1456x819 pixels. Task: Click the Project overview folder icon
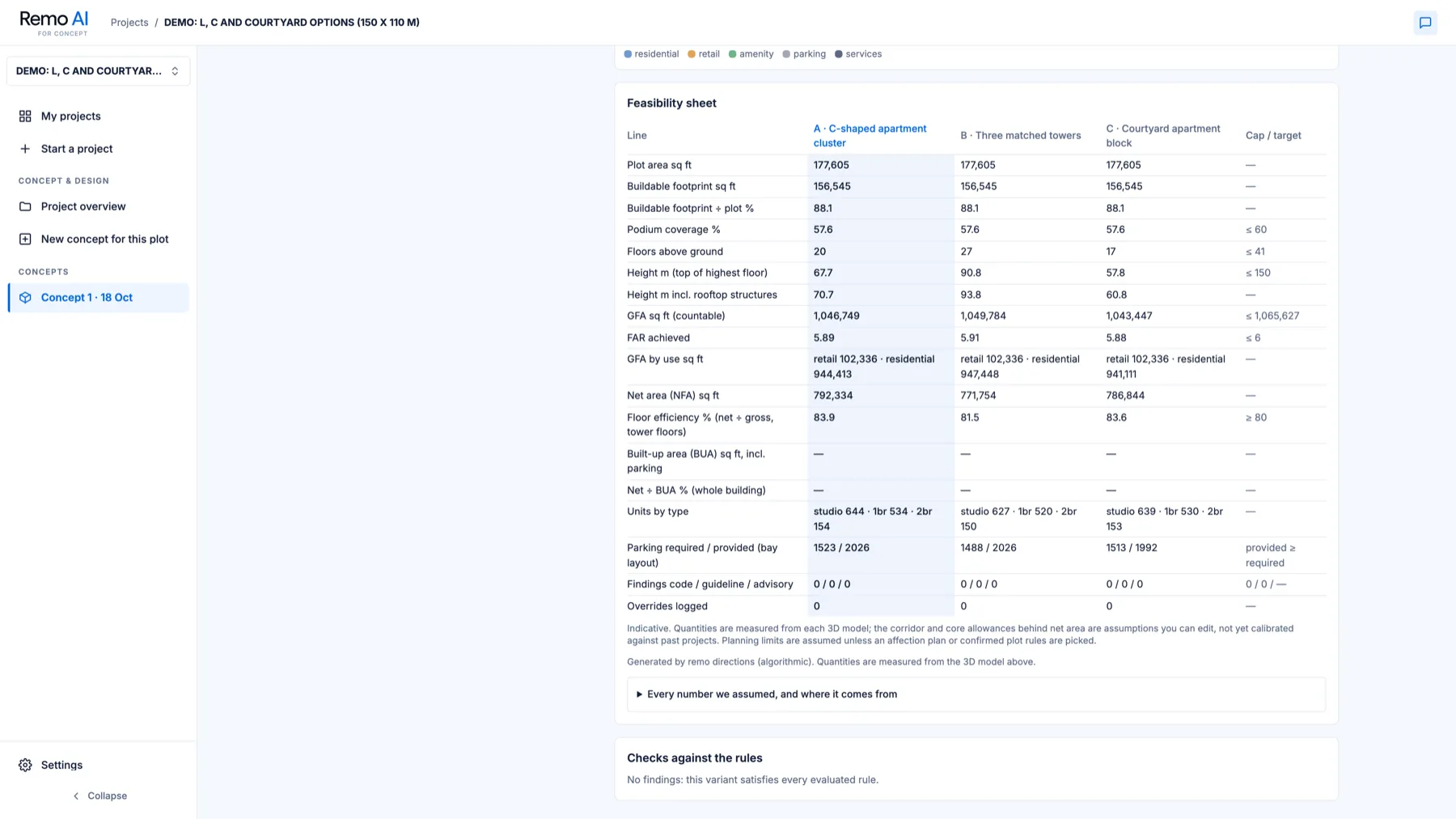point(25,206)
